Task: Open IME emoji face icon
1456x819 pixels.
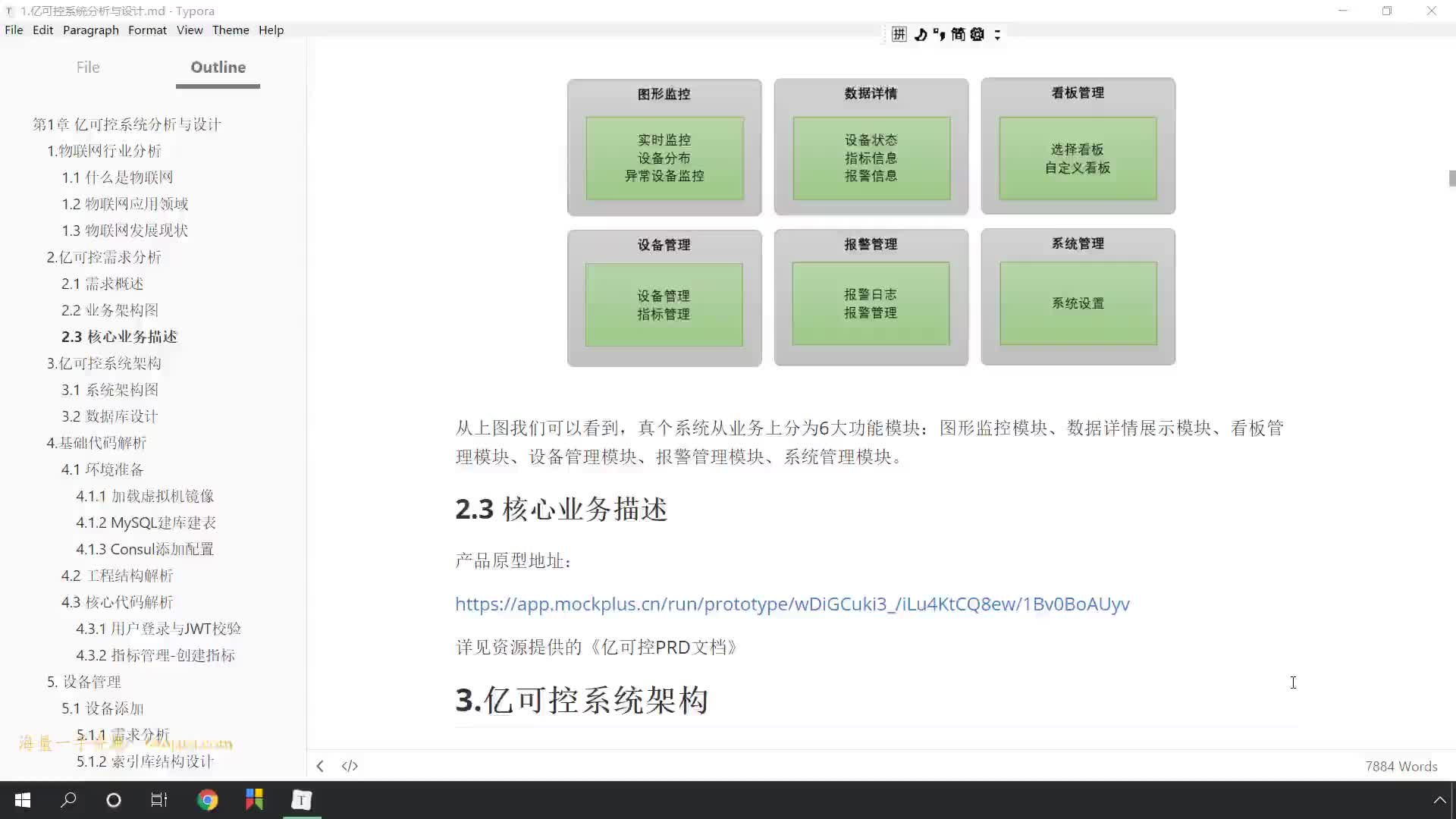Action: [x=977, y=34]
